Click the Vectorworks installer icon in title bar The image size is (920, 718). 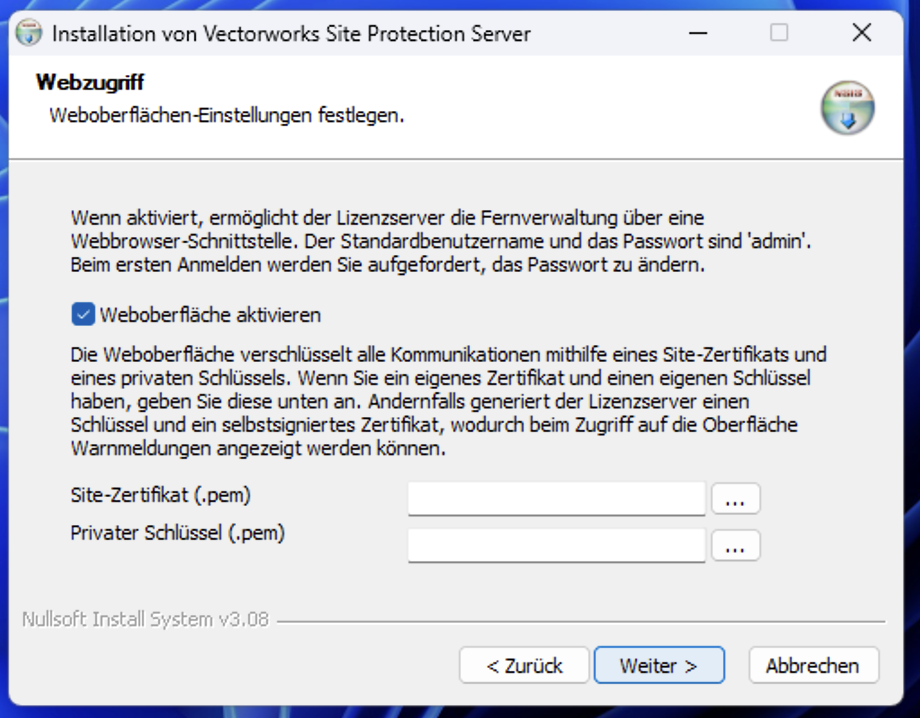pos(30,33)
